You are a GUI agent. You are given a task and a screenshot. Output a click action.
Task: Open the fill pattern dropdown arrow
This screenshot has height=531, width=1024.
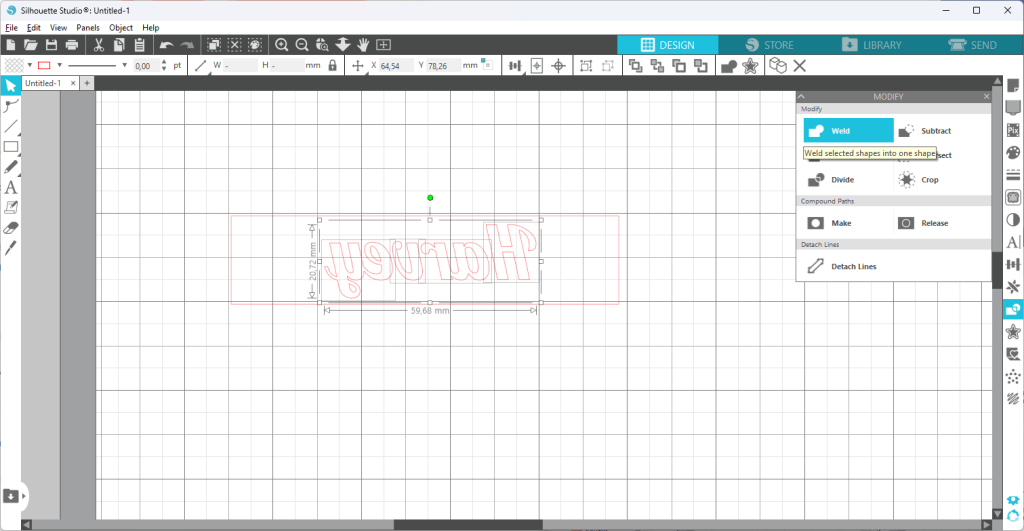(29, 65)
